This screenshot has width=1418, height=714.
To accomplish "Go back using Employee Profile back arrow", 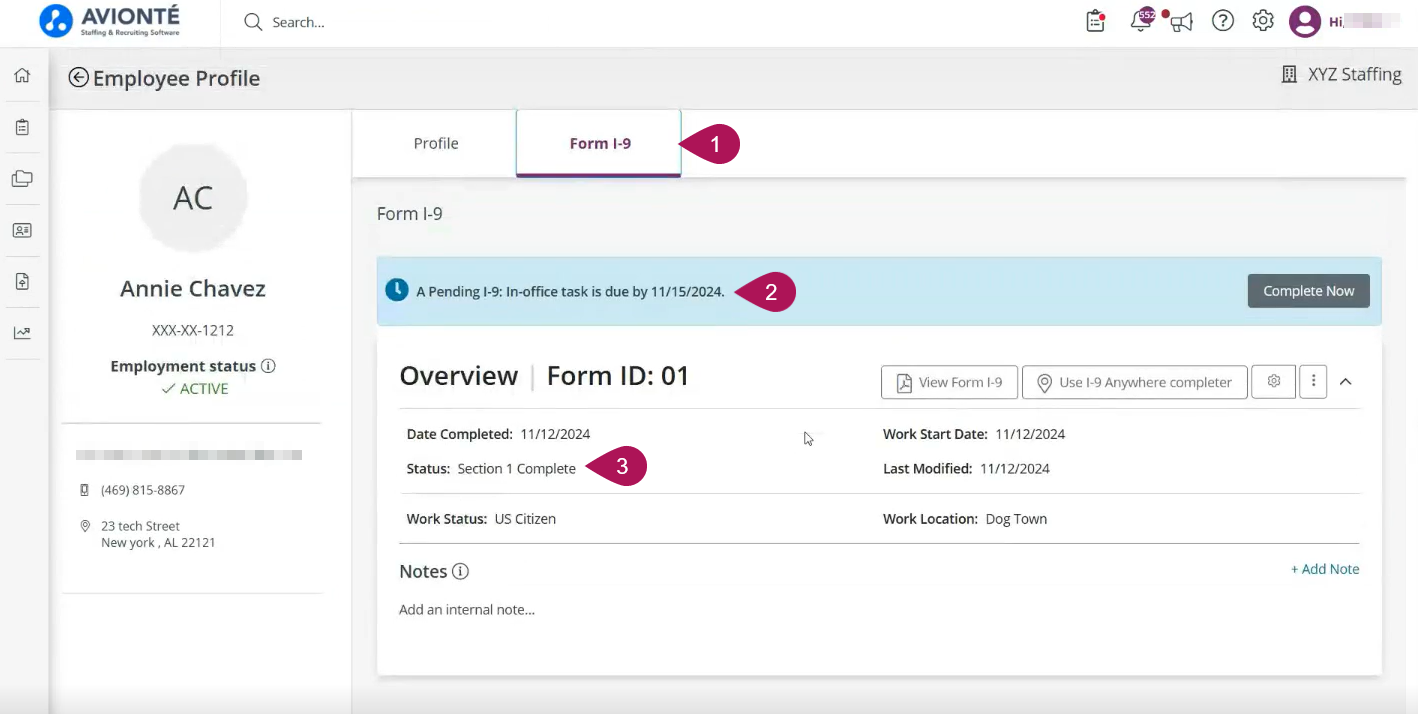I will [78, 78].
